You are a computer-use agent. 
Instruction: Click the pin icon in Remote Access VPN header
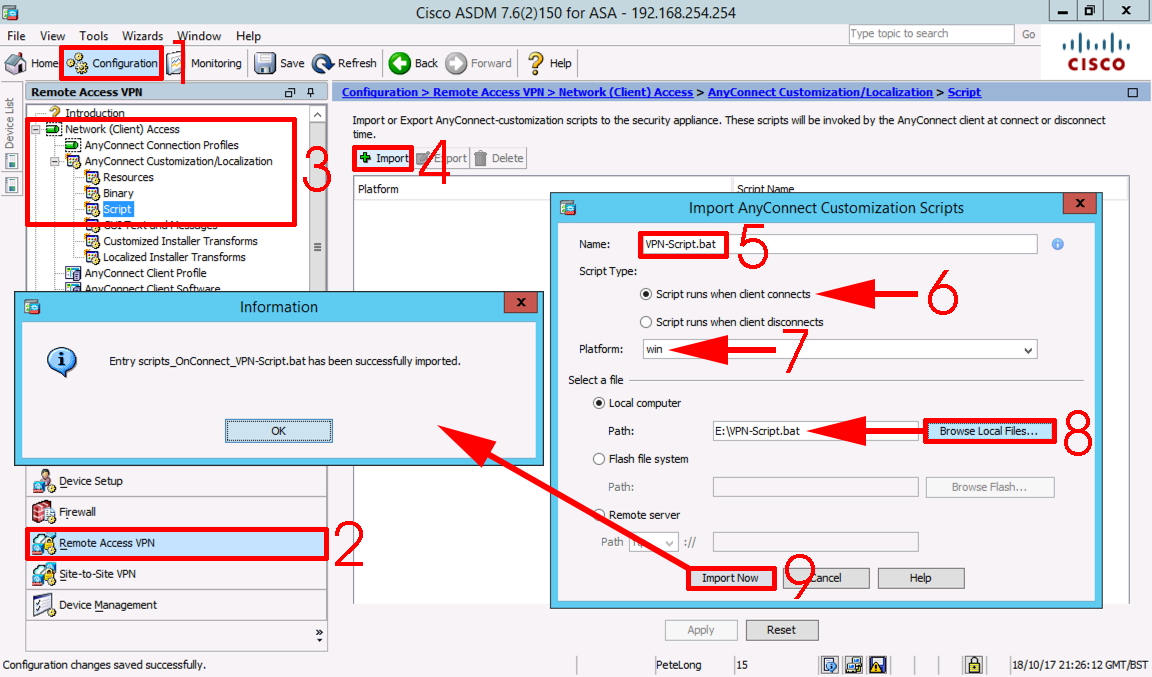click(x=311, y=93)
